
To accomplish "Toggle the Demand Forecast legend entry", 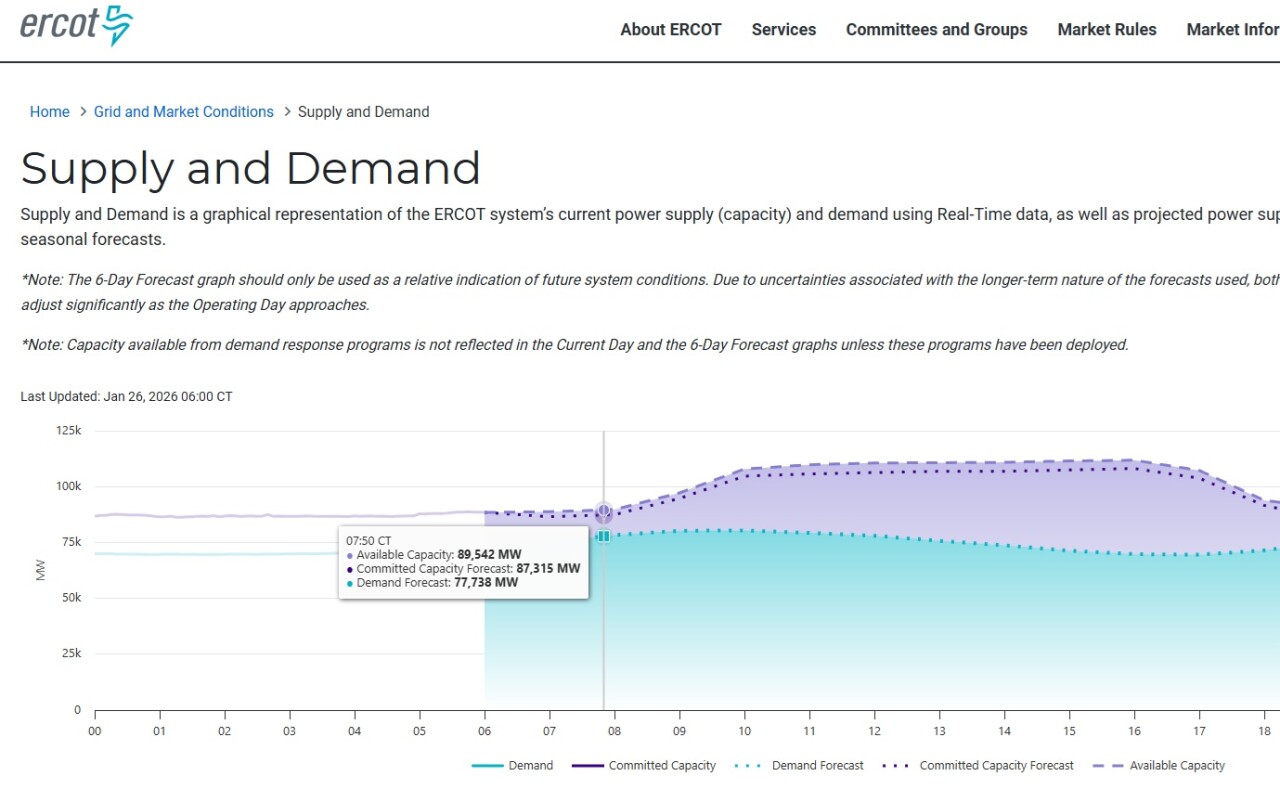I will point(799,766).
